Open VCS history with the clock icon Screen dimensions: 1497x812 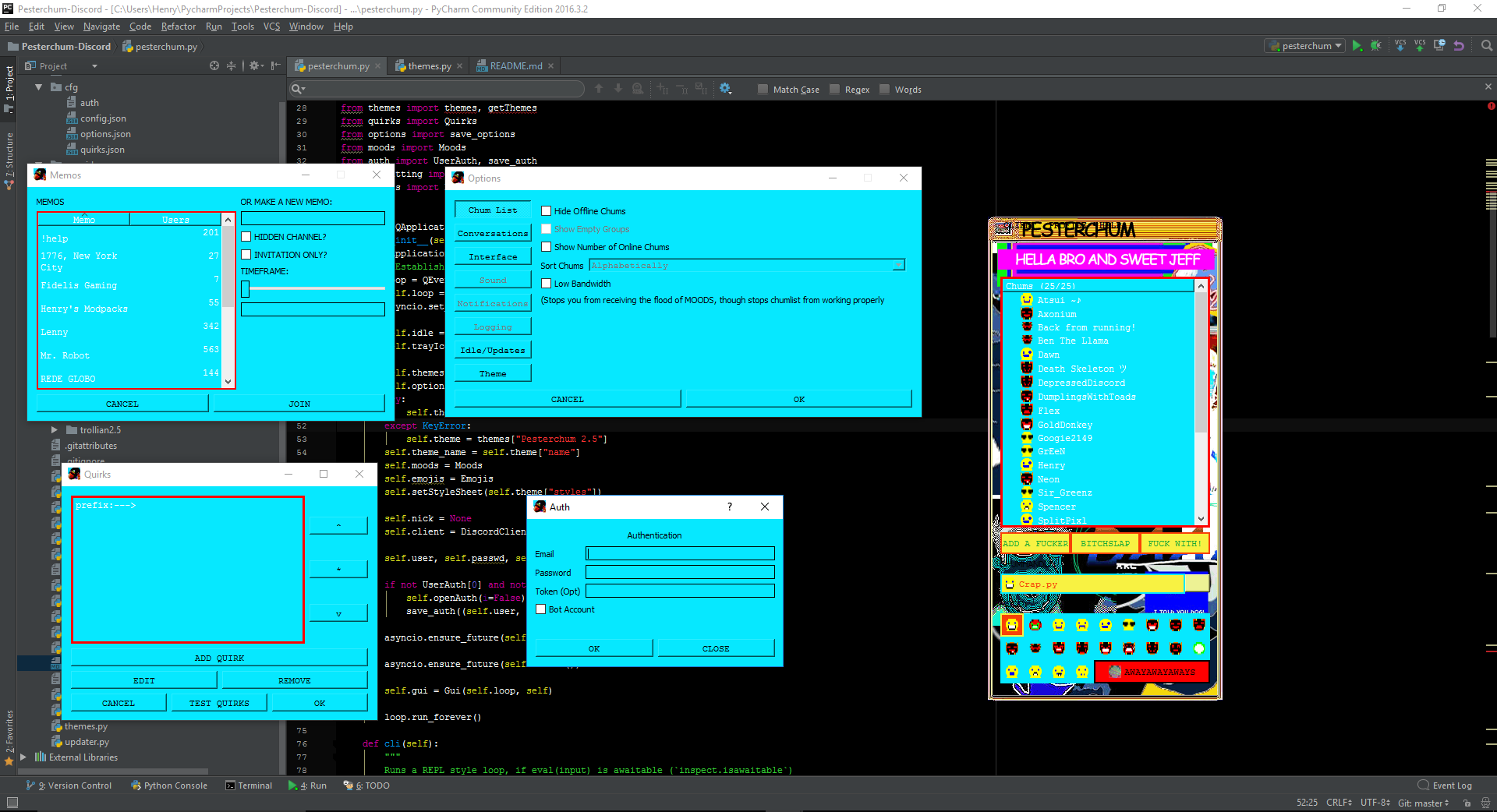coord(1439,46)
